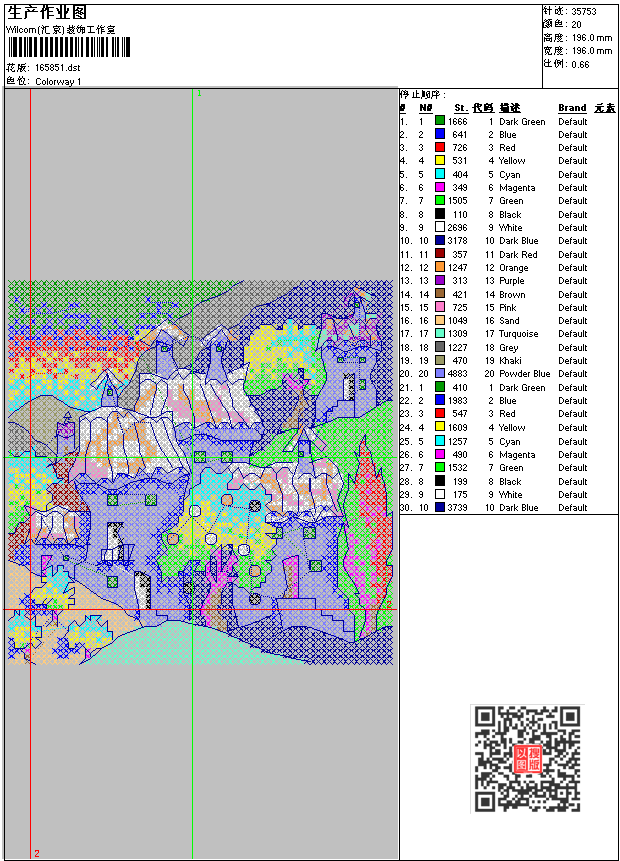Choose the Grey swatch beside 1227

click(439, 348)
